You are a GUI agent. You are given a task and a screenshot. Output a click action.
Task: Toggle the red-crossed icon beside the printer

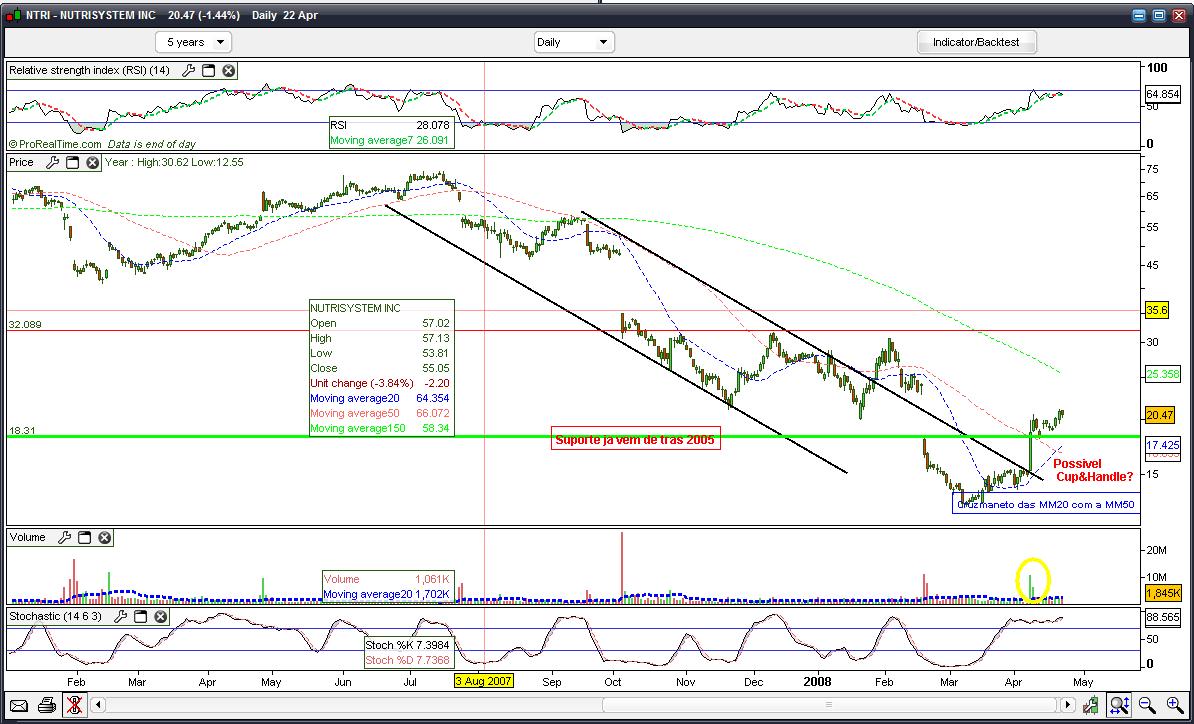pos(75,705)
